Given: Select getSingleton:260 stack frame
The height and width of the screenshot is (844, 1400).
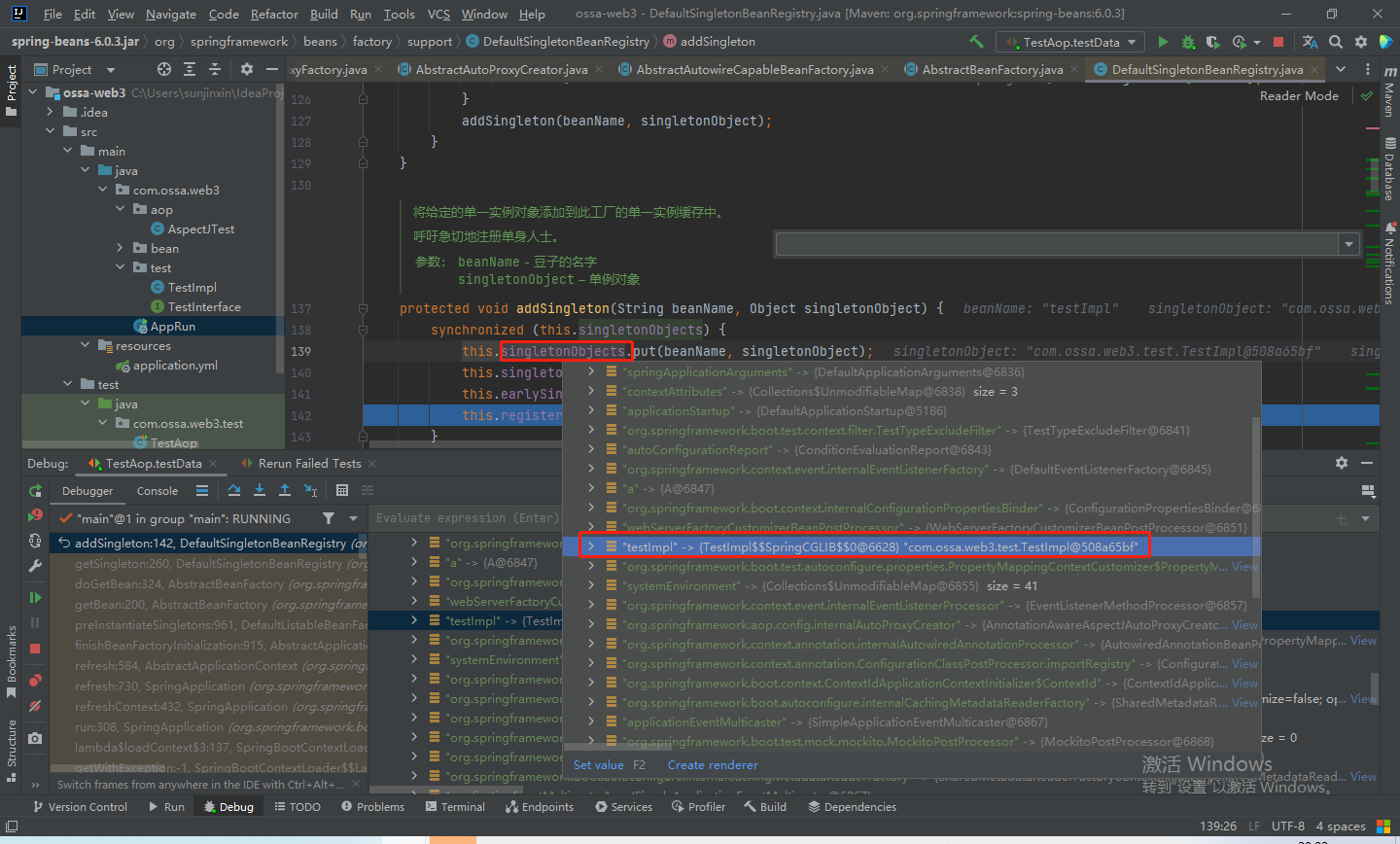Looking at the screenshot, I should tap(208, 564).
